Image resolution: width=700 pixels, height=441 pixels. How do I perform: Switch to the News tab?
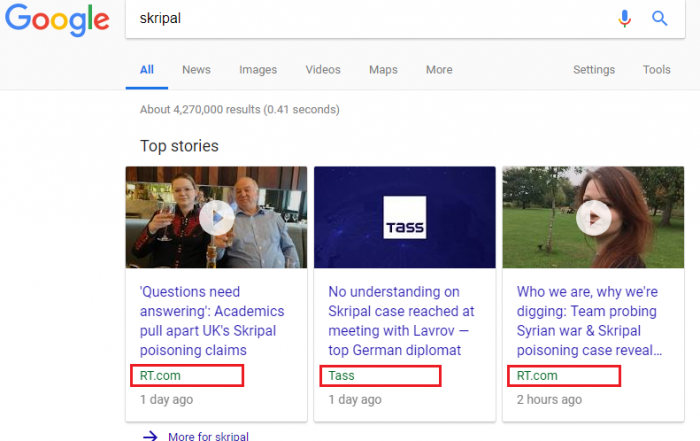[x=196, y=70]
